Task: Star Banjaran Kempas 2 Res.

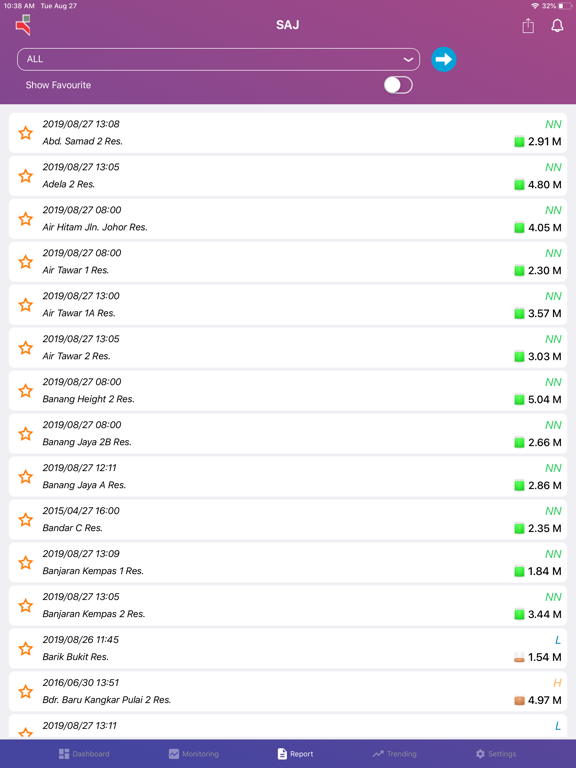Action: point(25,606)
